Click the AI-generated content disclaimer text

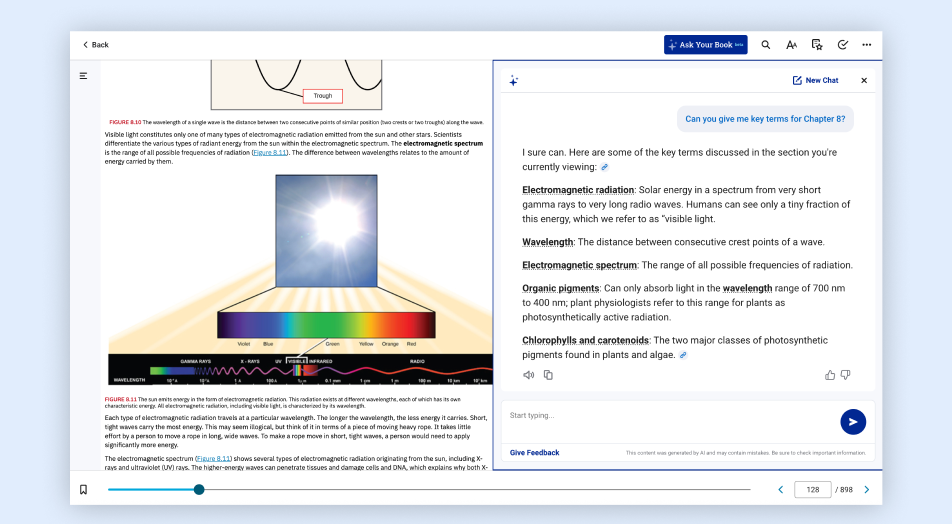[x=746, y=453]
